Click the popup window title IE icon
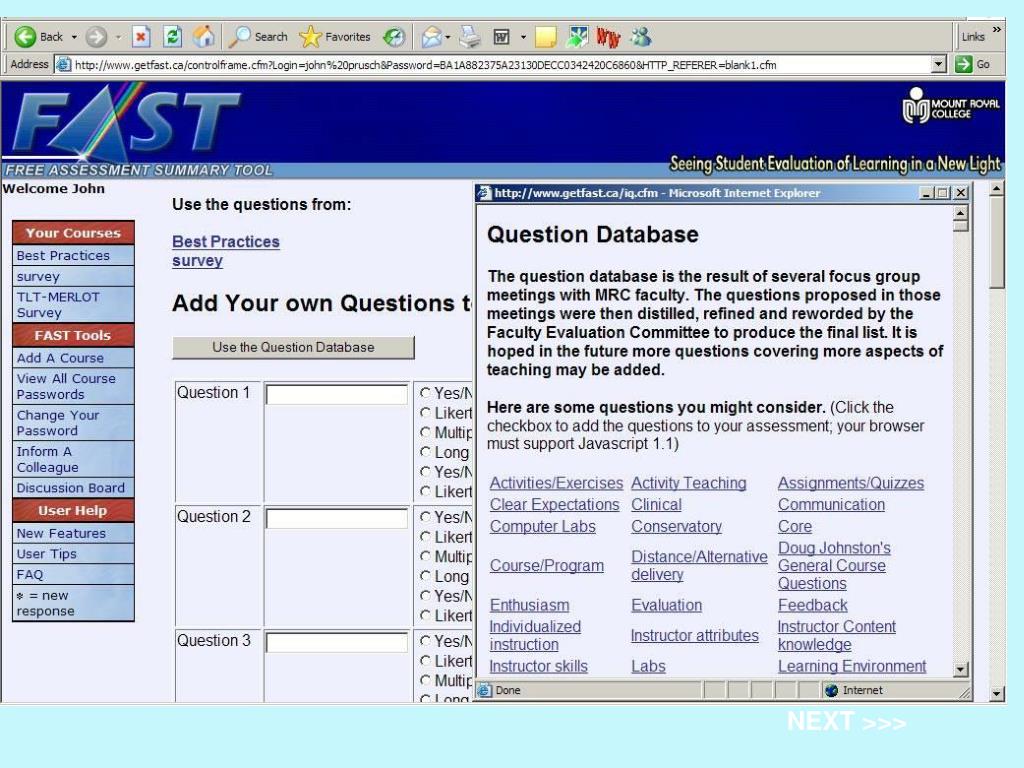The image size is (1024, 768). click(484, 193)
